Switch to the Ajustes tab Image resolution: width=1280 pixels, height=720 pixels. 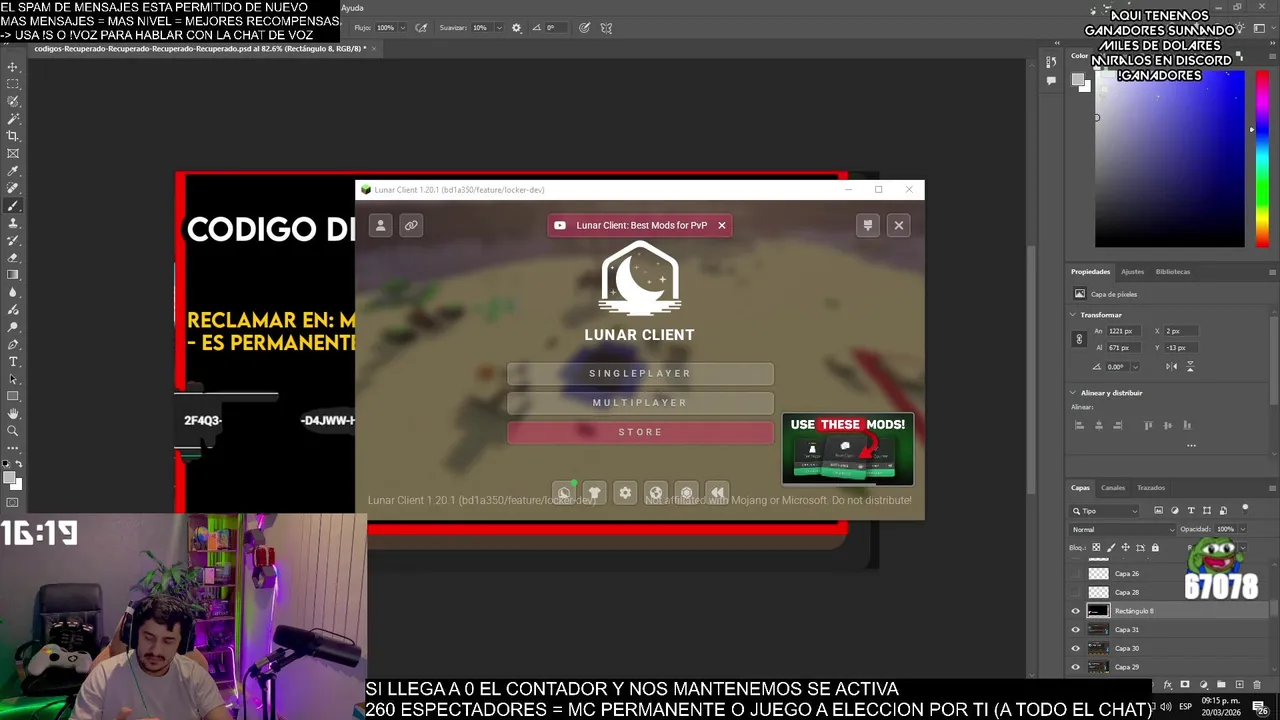tap(1132, 272)
